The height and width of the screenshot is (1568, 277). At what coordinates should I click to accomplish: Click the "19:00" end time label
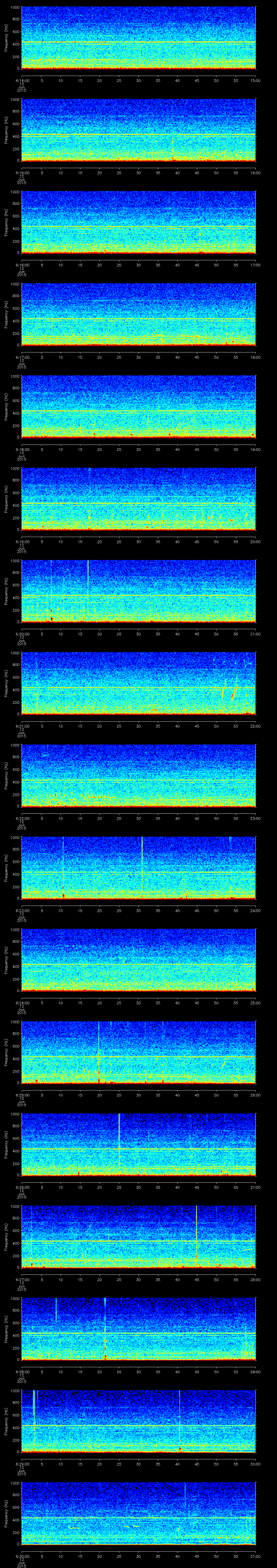(x=255, y=449)
